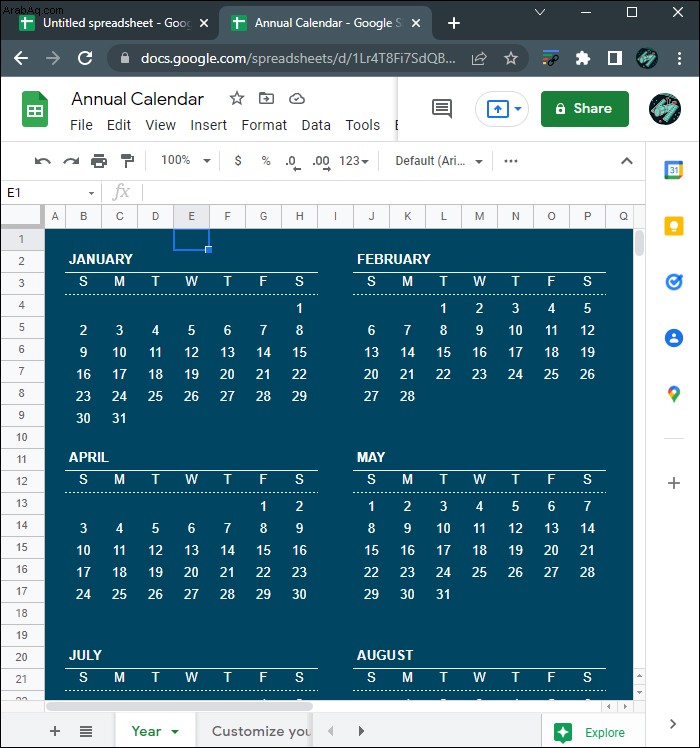Decrease decimal places icon
Viewport: 700px width, 748px height.
tap(293, 162)
